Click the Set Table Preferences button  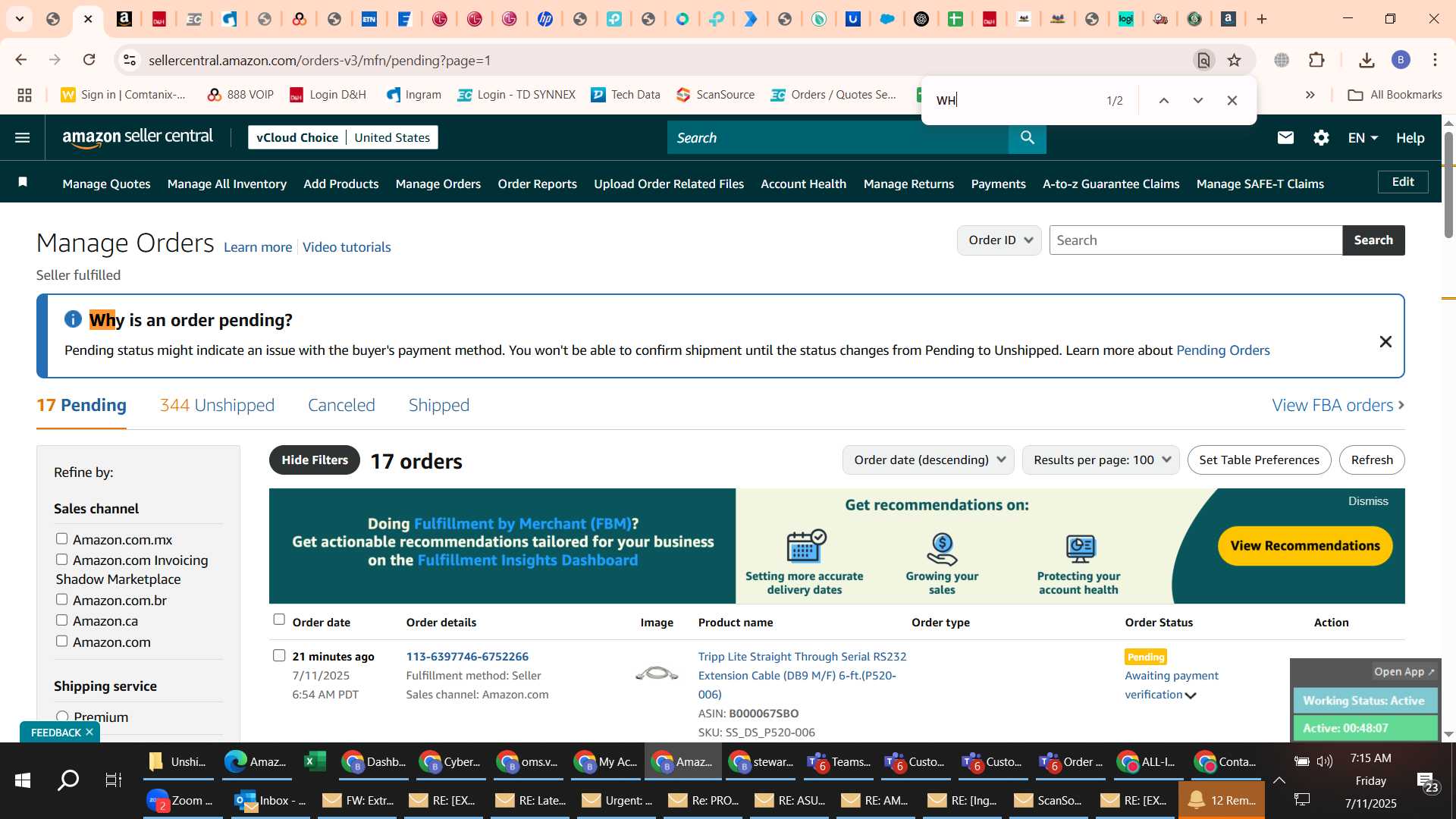click(x=1259, y=460)
